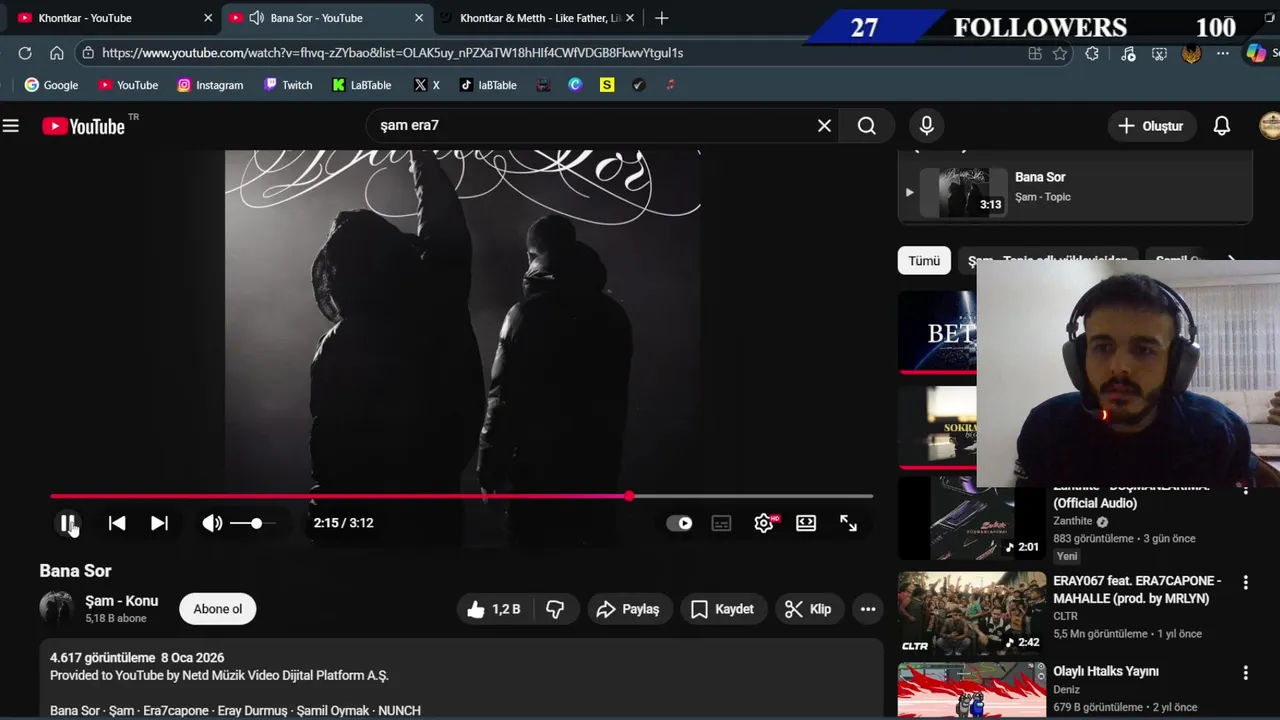Click the address bar URL
1280x720 pixels.
pyautogui.click(x=393, y=53)
